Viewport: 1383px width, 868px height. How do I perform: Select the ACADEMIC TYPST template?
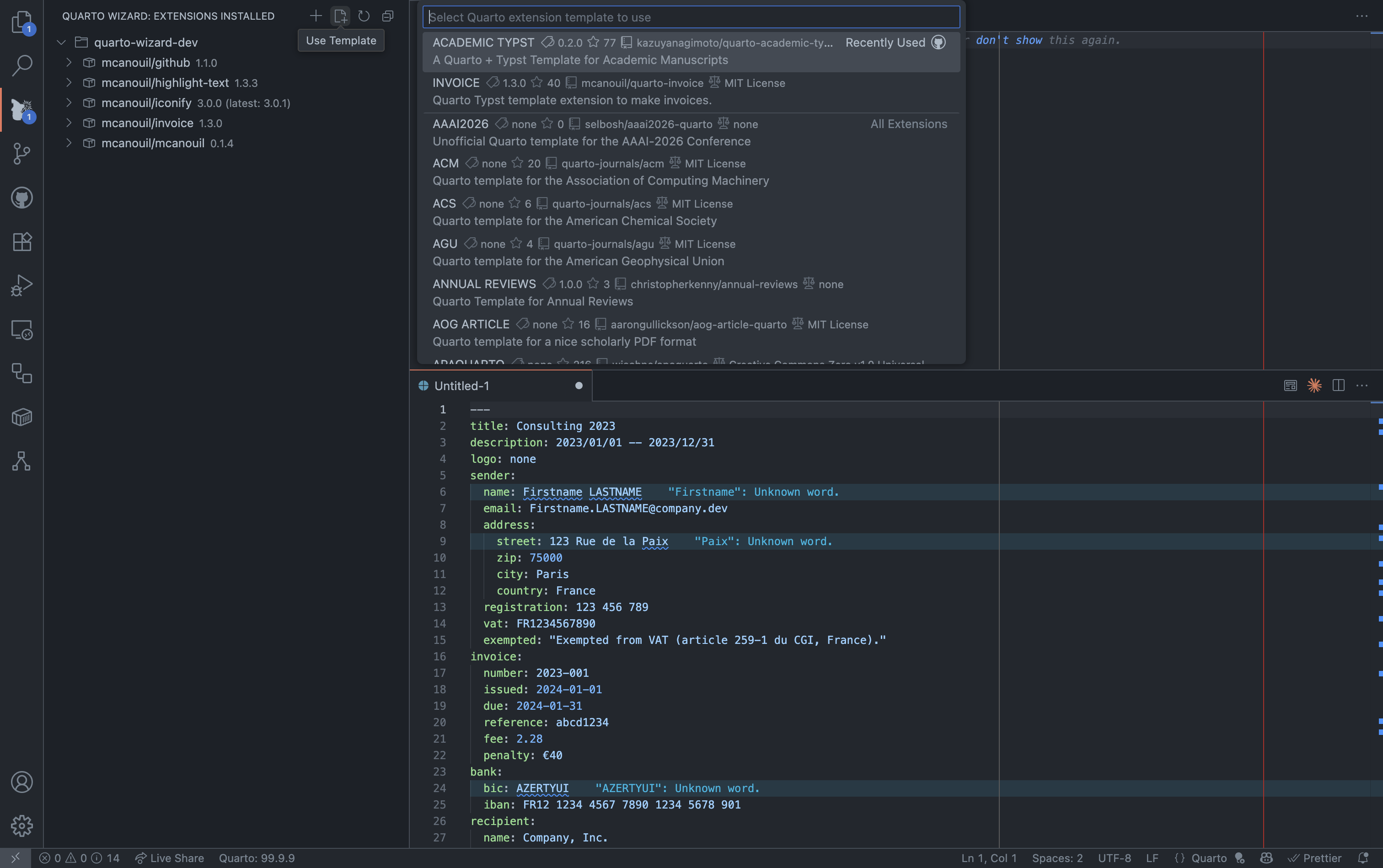(x=632, y=50)
